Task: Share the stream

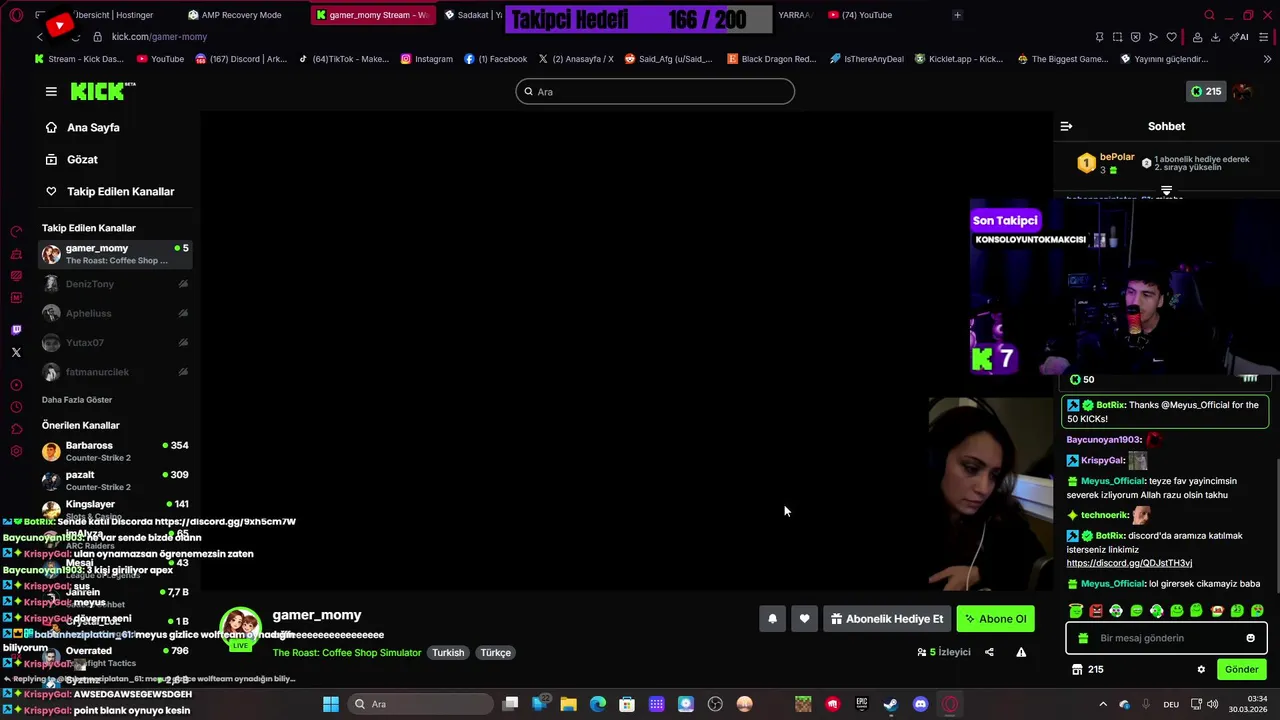Action: click(x=989, y=652)
